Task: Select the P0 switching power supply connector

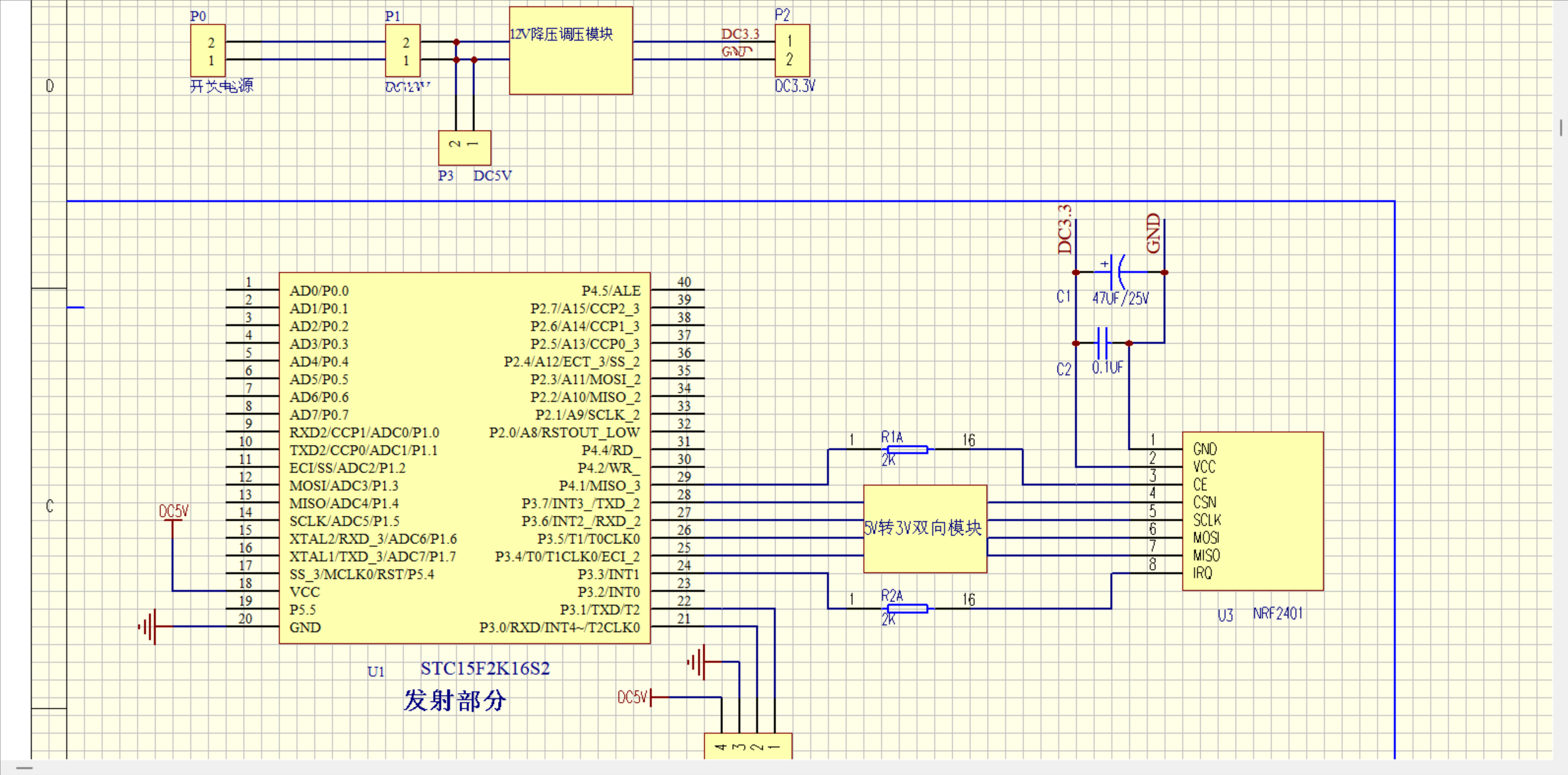Action: click(208, 51)
